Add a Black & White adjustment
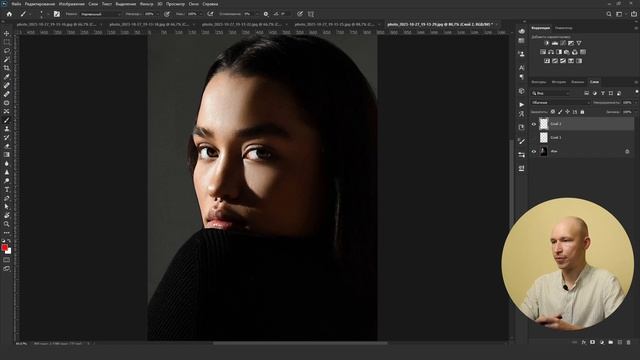This screenshot has height=360, width=640. point(559,52)
